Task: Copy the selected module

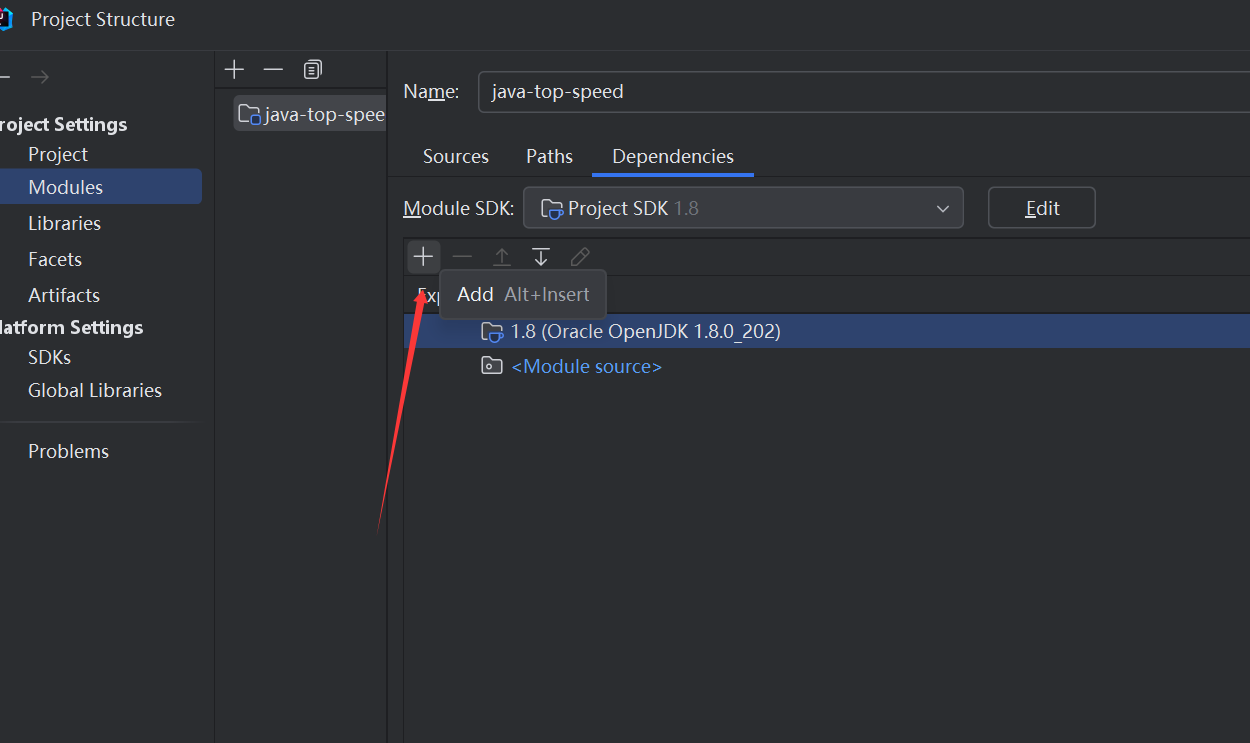Action: (313, 69)
